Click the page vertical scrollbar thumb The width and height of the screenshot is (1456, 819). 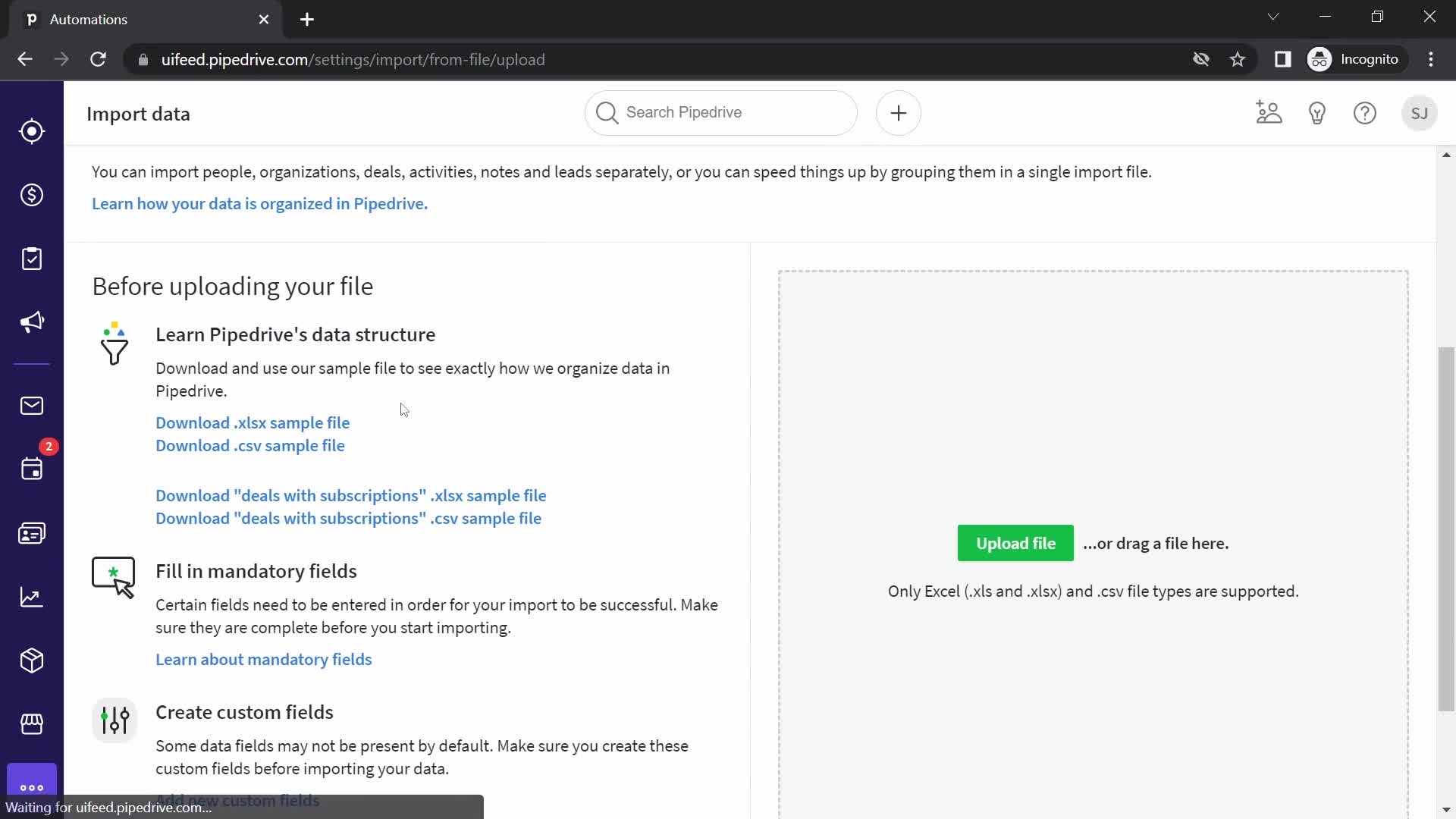point(1446,529)
